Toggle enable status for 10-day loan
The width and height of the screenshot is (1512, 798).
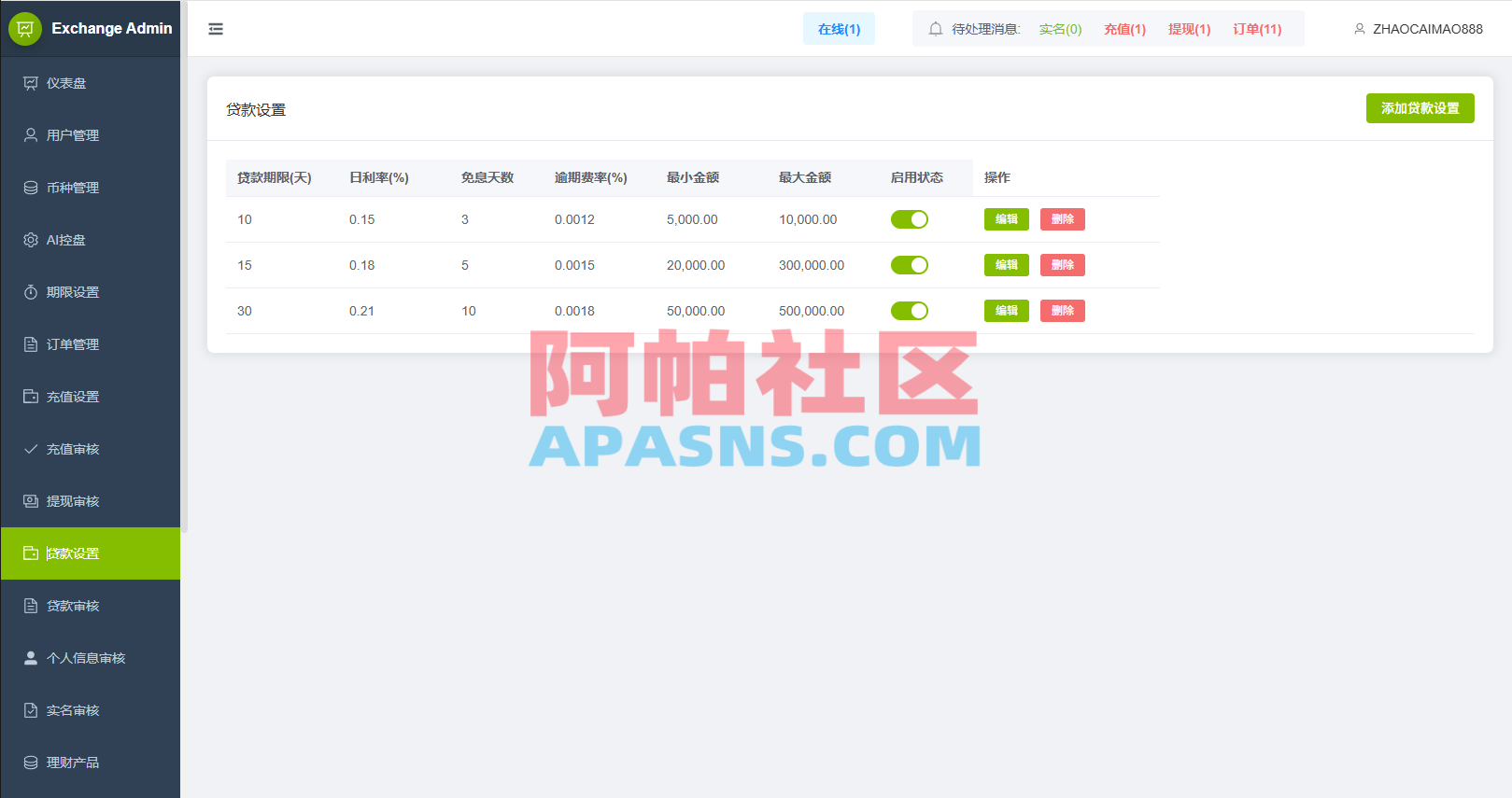[910, 219]
